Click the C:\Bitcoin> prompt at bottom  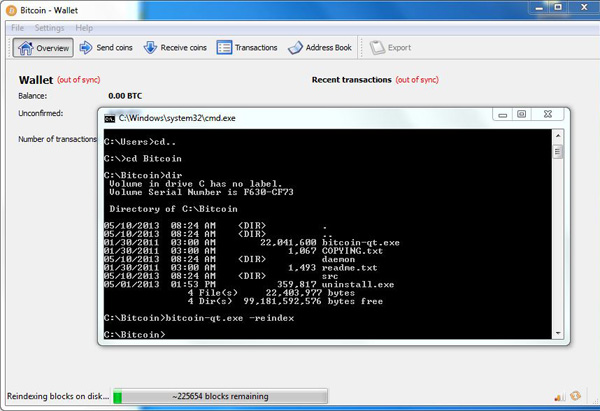(x=135, y=335)
